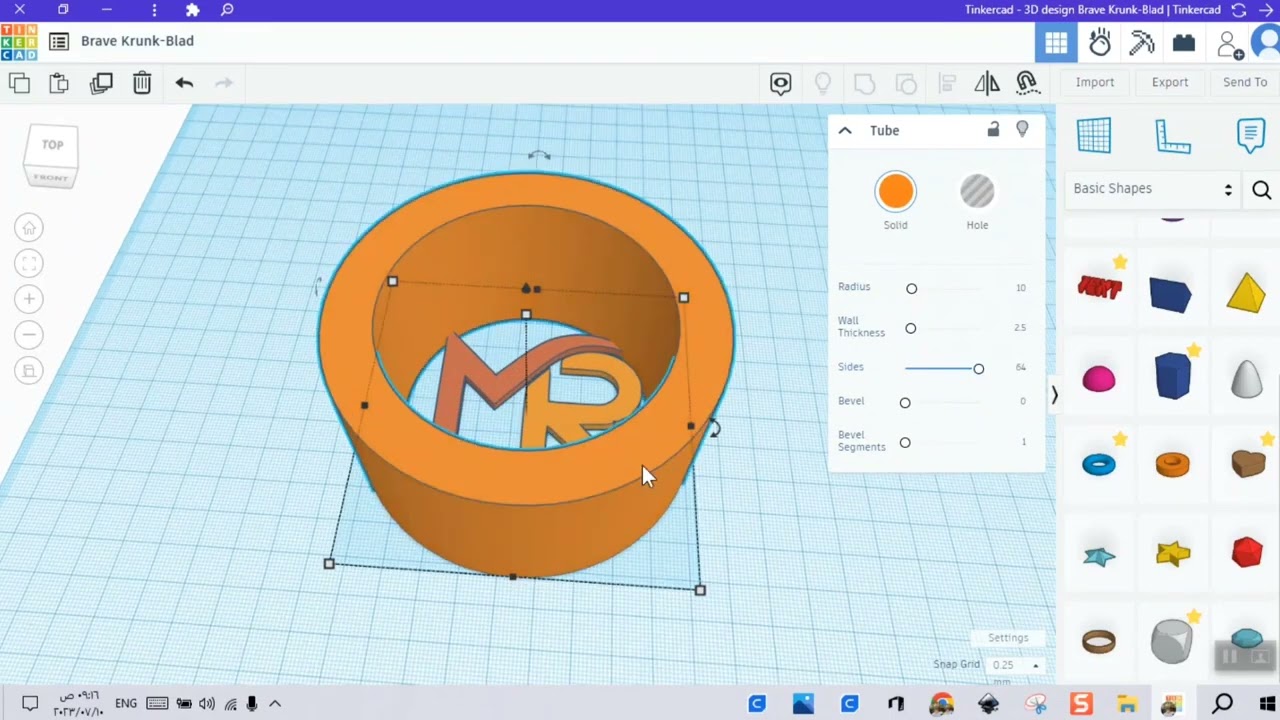Select the orange Tube shape

click(1173, 465)
